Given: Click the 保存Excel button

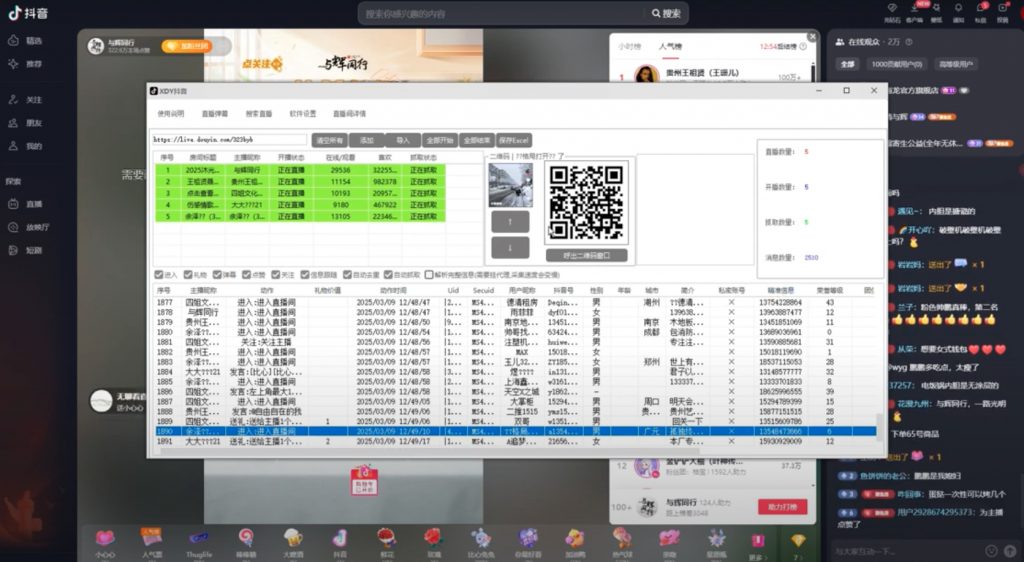Looking at the screenshot, I should click(514, 140).
